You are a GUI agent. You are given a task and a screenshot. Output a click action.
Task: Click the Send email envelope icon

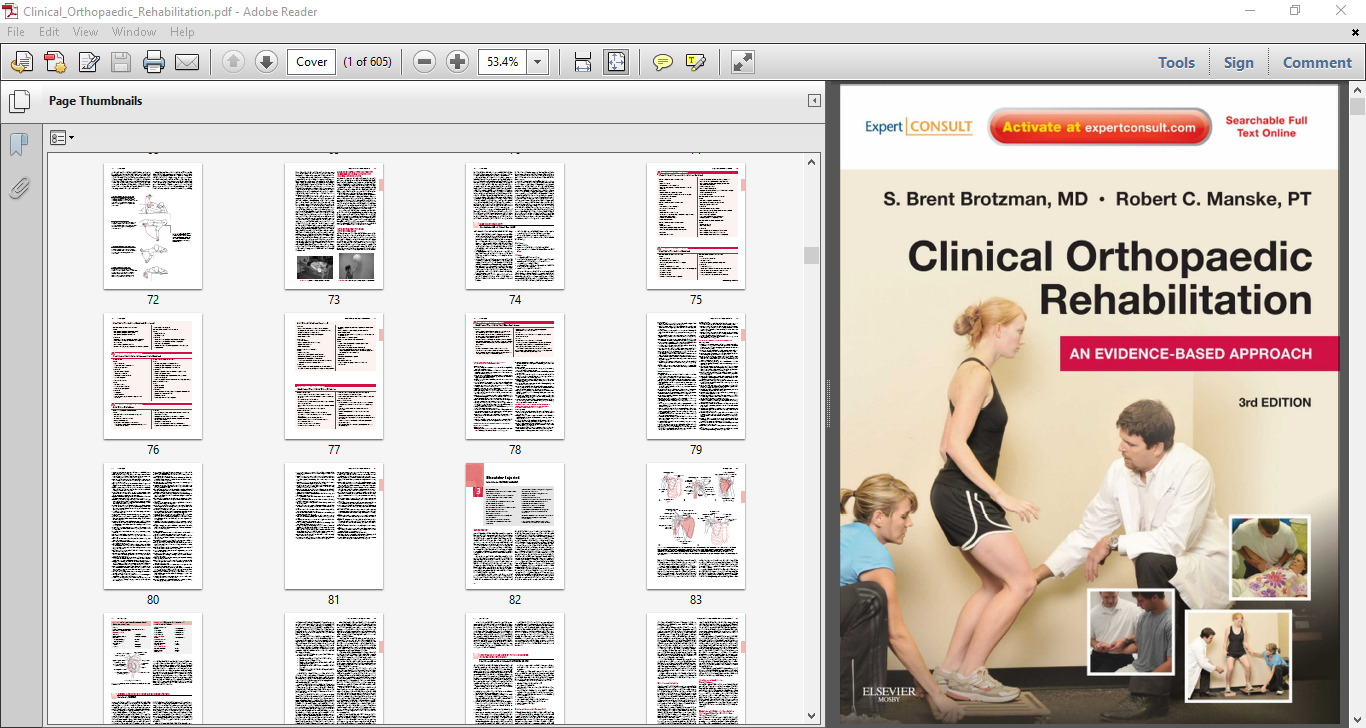click(x=187, y=62)
